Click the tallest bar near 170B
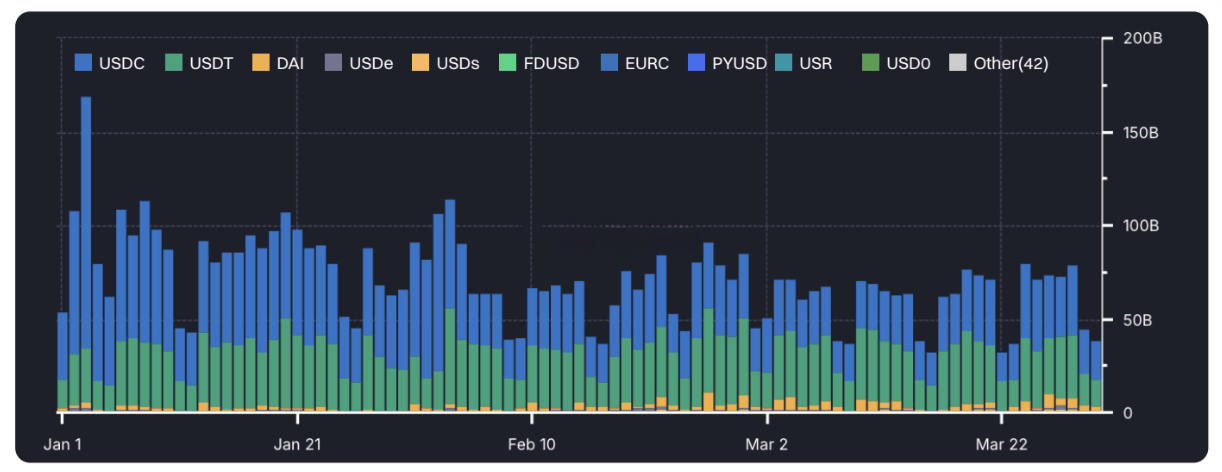1222x472 pixels. pos(86,250)
